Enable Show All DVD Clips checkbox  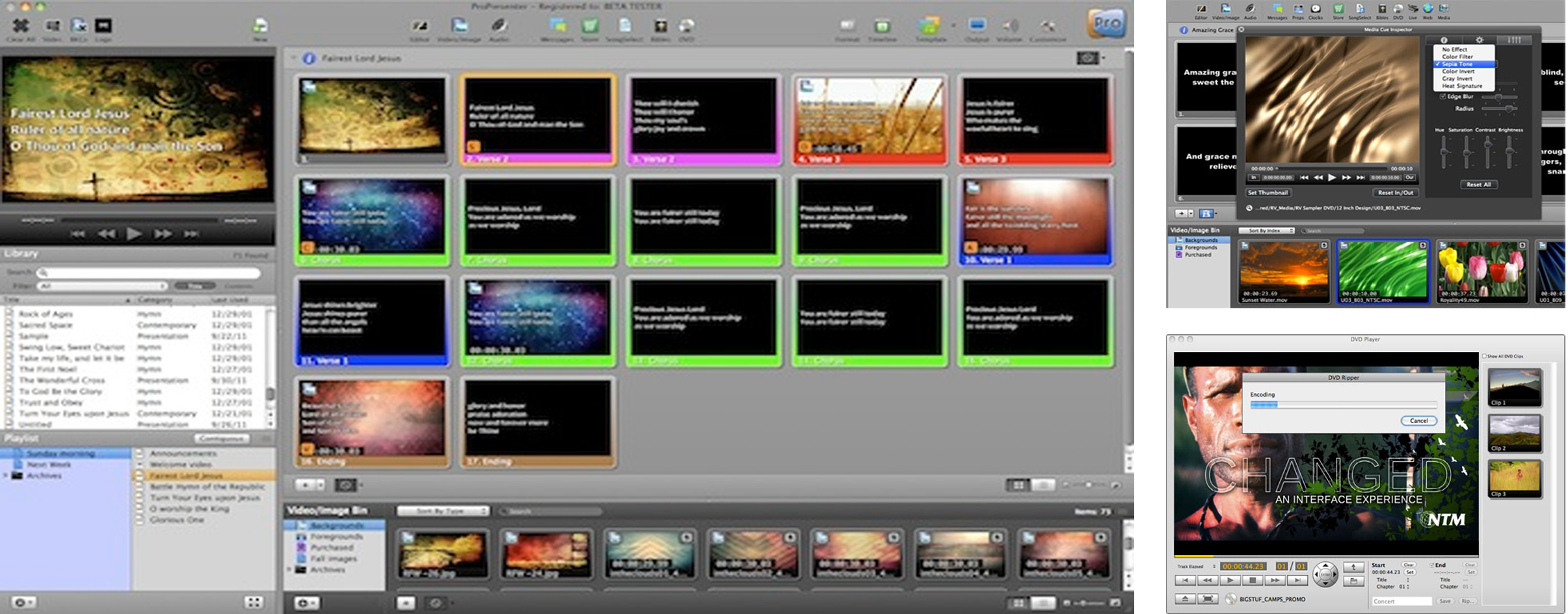(1485, 356)
